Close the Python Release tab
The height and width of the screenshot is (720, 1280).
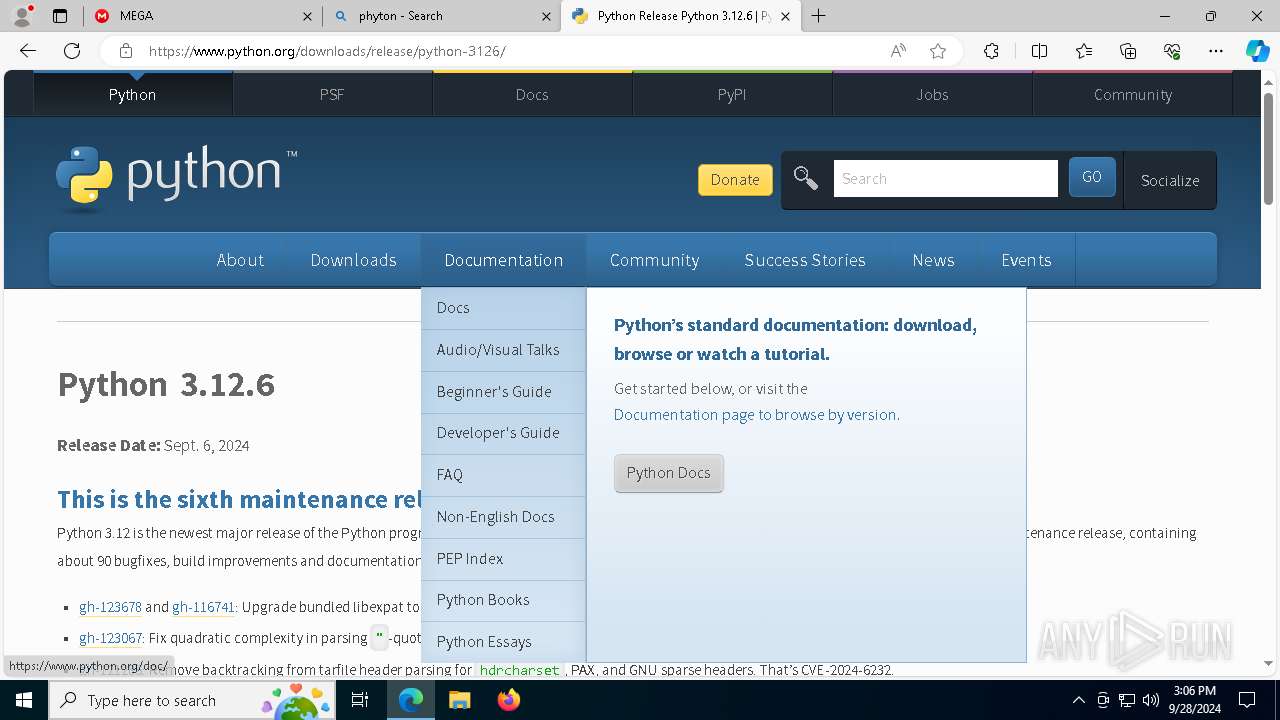pyautogui.click(x=785, y=16)
